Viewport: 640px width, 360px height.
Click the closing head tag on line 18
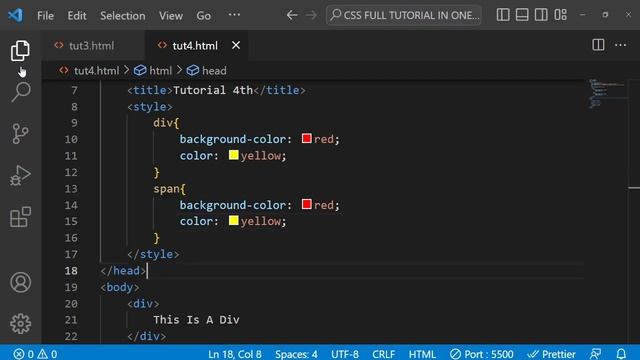(x=123, y=271)
